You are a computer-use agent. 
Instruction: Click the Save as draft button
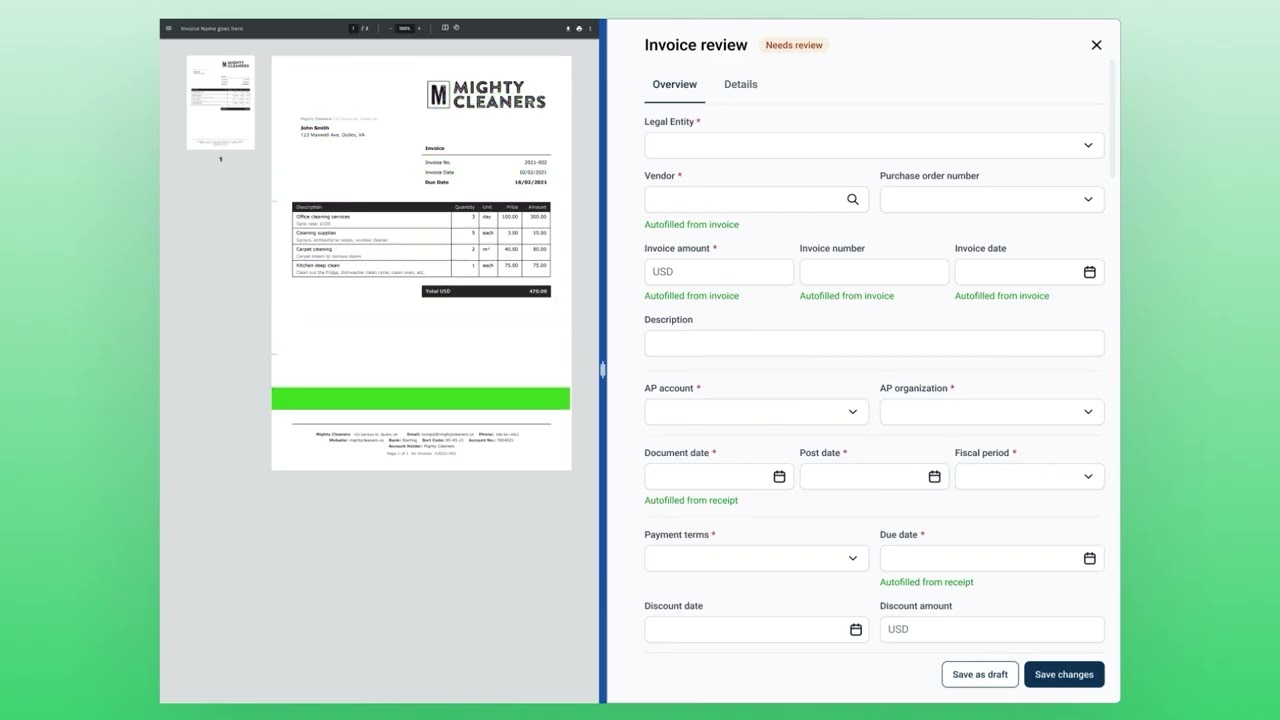pos(980,674)
